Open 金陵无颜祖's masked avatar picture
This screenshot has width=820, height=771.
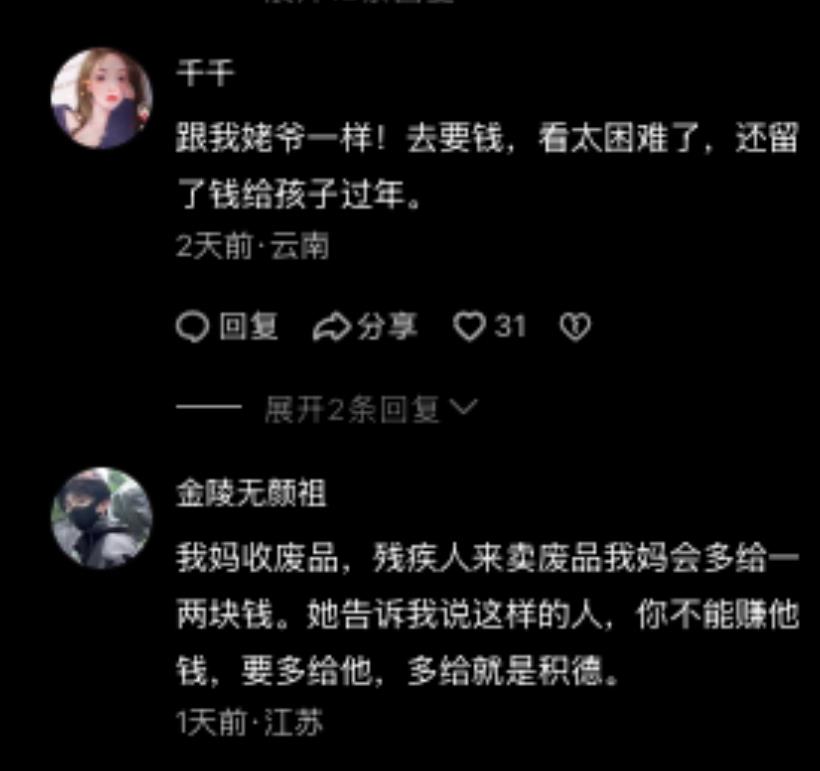(101, 518)
